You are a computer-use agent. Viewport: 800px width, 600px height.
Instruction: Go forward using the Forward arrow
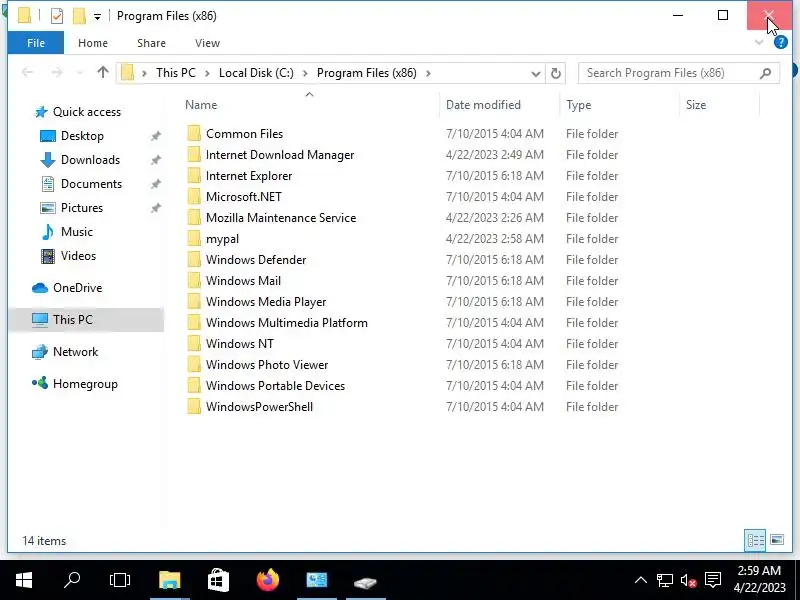point(57,73)
